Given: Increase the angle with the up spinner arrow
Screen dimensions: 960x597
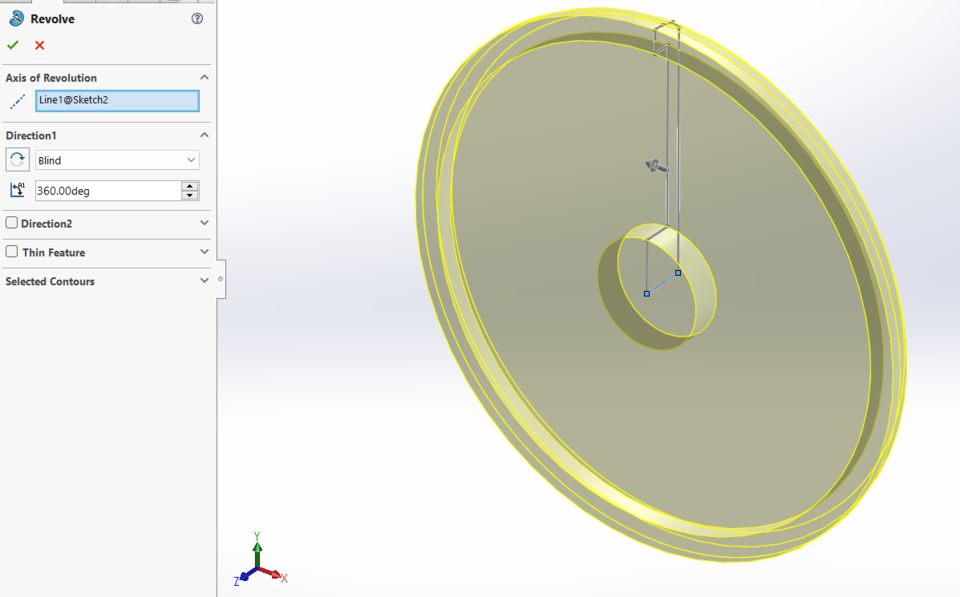Looking at the screenshot, I should [x=190, y=186].
